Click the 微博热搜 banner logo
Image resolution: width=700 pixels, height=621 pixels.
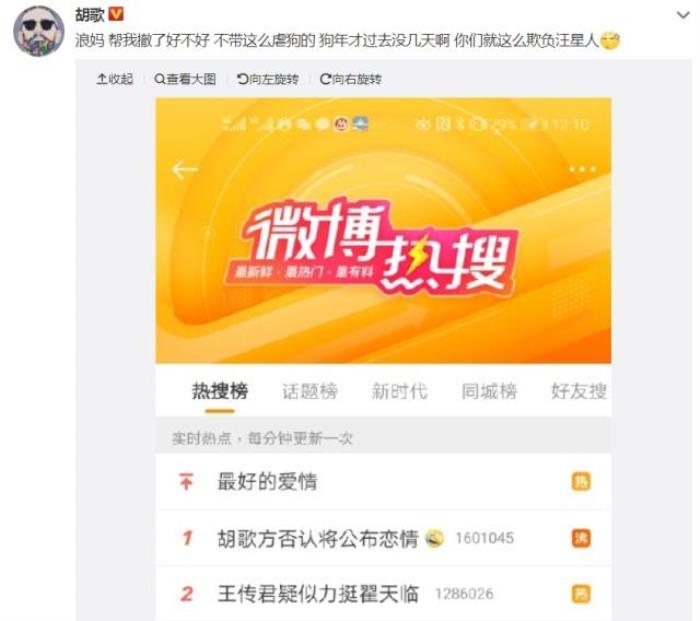[372, 247]
